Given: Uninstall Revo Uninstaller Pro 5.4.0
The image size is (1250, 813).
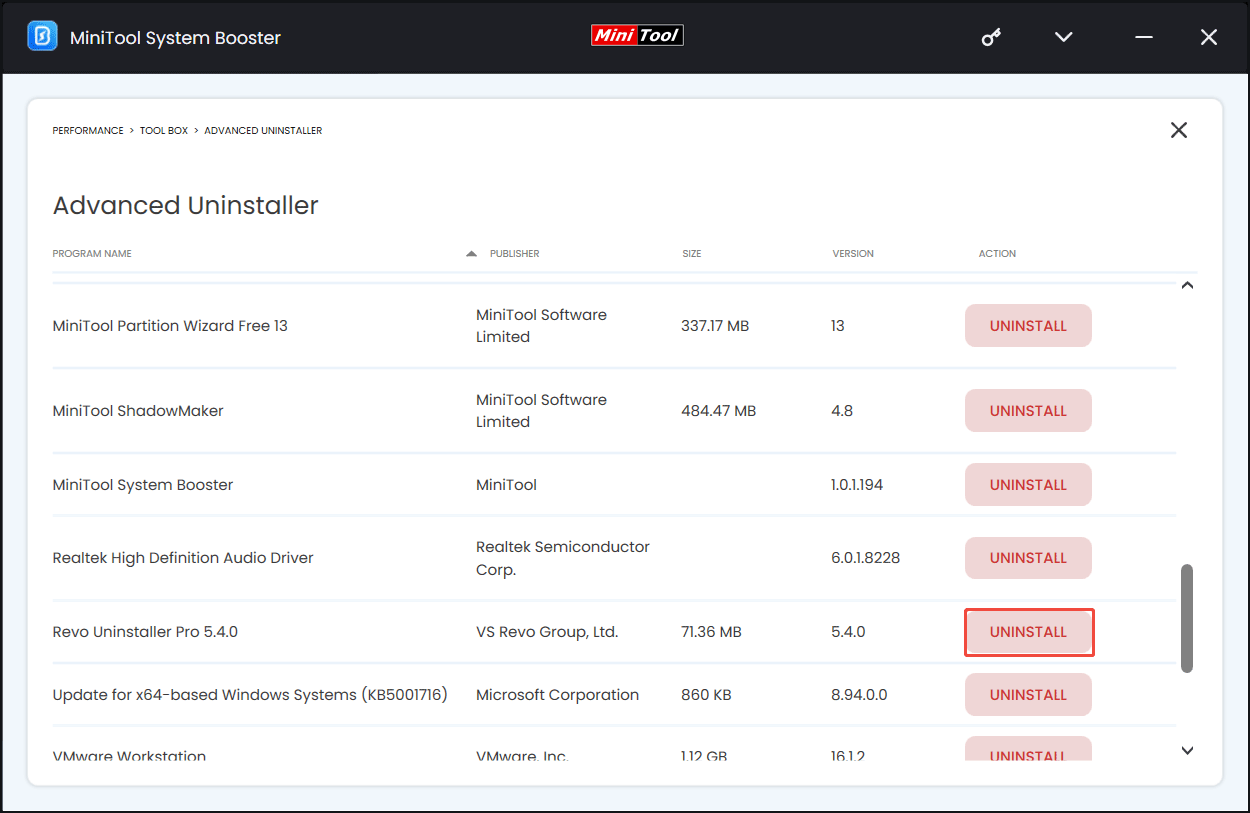Looking at the screenshot, I should [x=1029, y=632].
